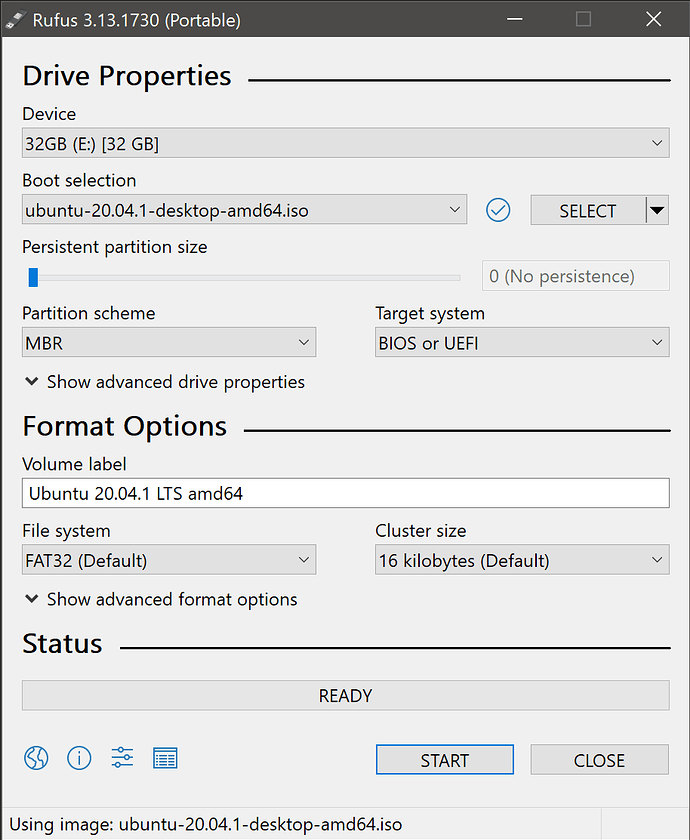690x840 pixels.
Task: Open the Cluster size dropdown
Action: (657, 560)
